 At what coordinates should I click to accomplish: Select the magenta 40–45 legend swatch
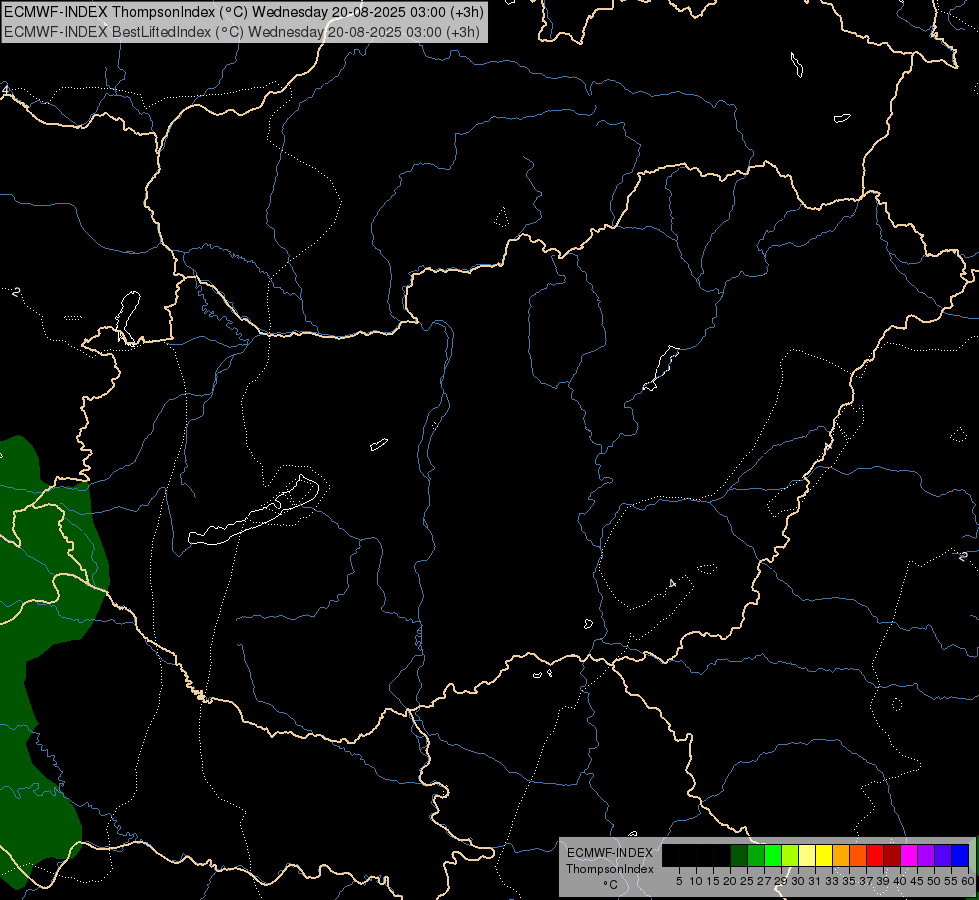click(909, 855)
